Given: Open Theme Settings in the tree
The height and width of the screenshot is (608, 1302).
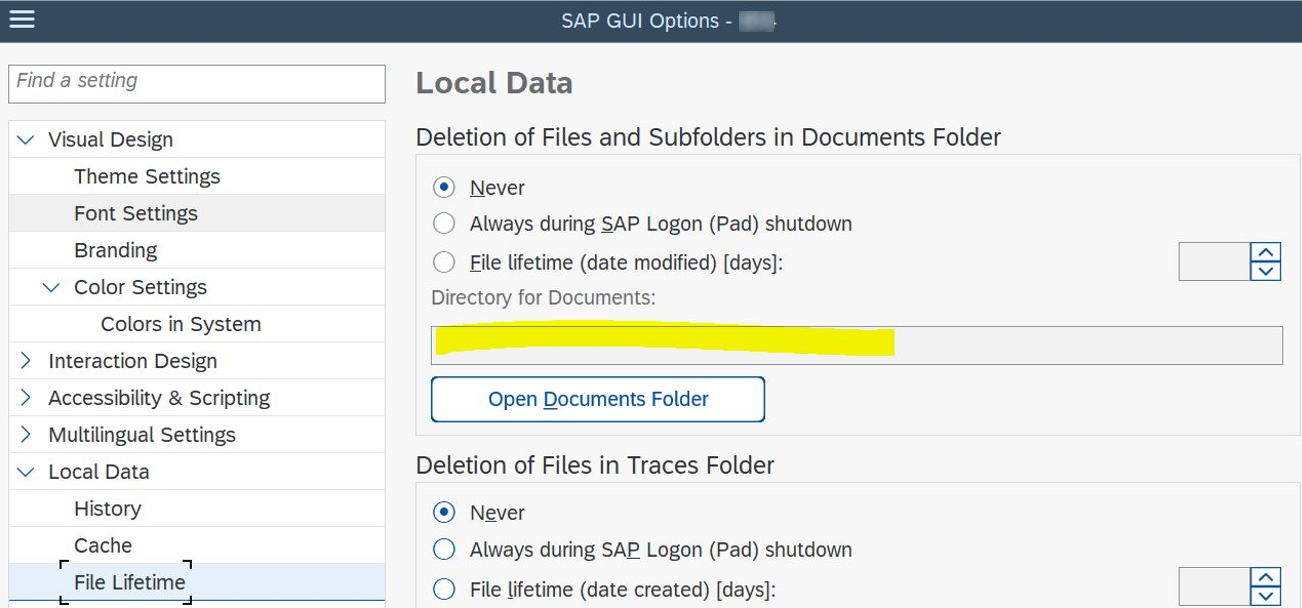Looking at the screenshot, I should [x=147, y=177].
